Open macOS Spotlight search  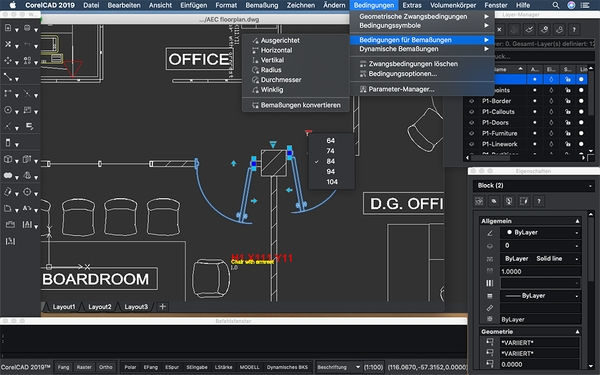[x=556, y=5]
